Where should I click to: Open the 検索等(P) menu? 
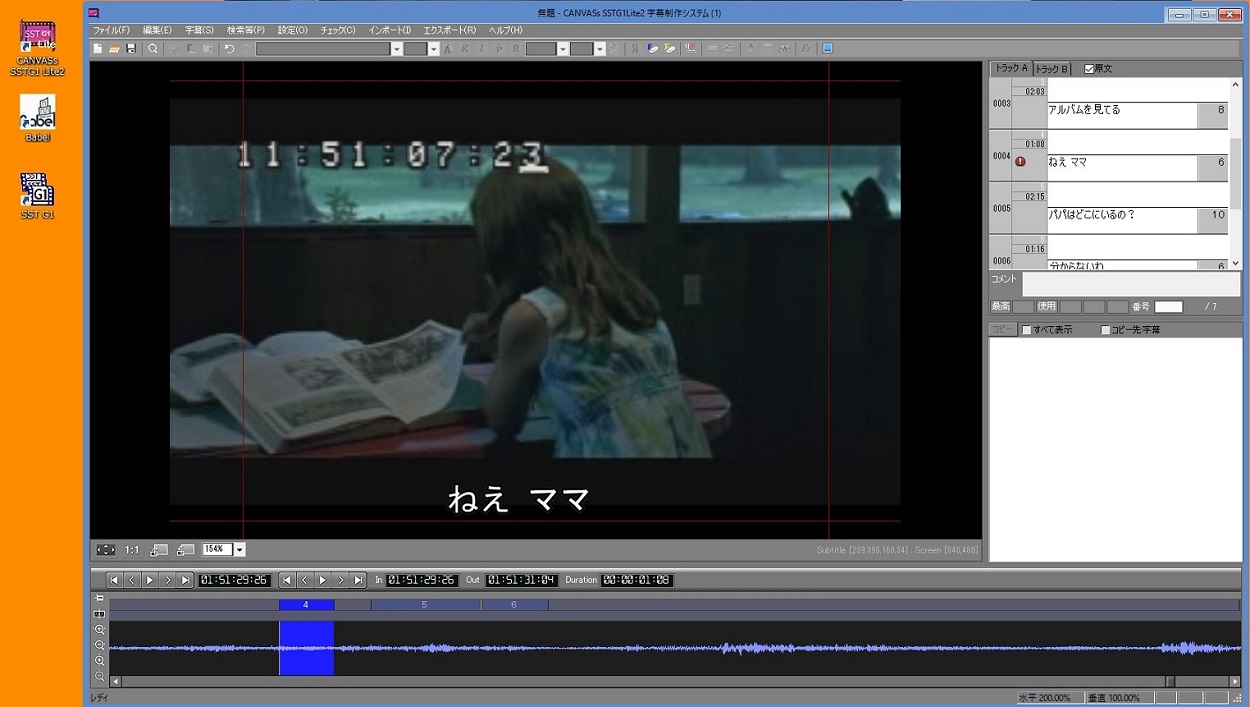(x=245, y=31)
